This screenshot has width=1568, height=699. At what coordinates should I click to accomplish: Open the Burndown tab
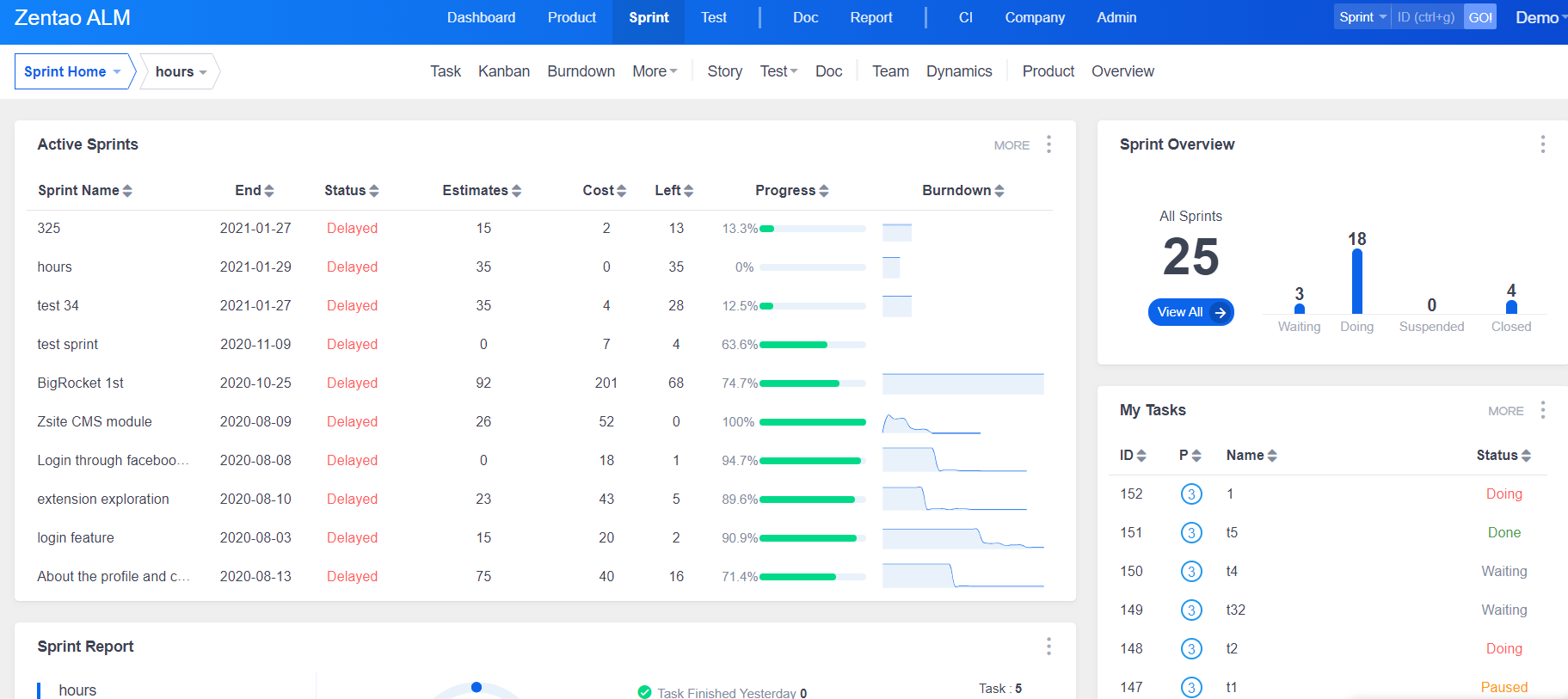(x=581, y=71)
